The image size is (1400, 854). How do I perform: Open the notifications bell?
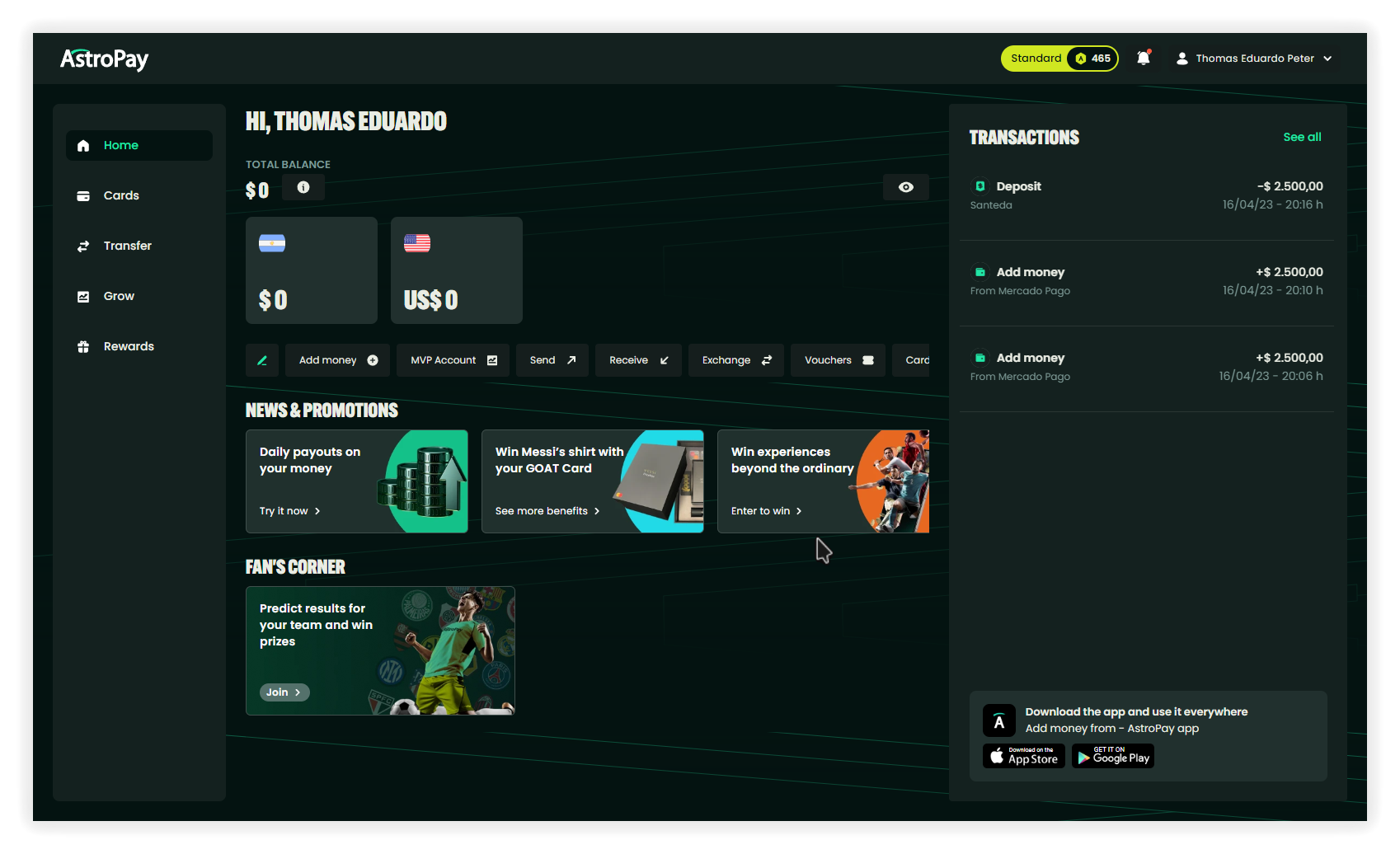tap(1144, 58)
